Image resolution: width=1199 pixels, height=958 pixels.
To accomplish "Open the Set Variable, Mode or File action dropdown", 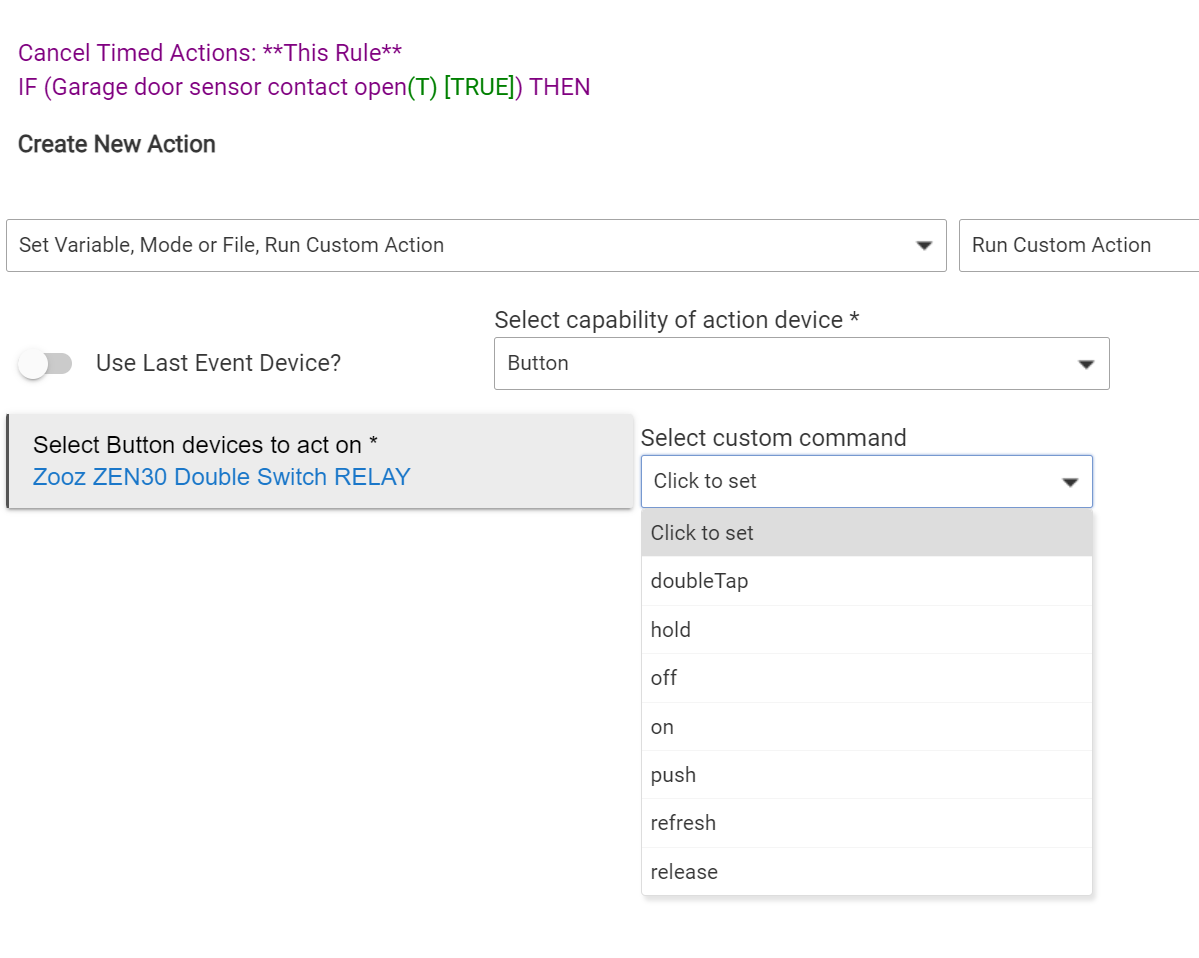I will coord(476,245).
